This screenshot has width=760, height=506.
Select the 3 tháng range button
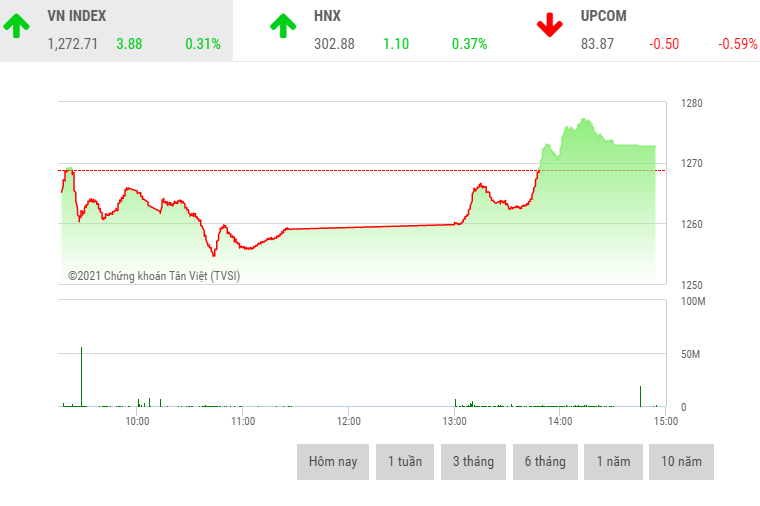tap(474, 462)
